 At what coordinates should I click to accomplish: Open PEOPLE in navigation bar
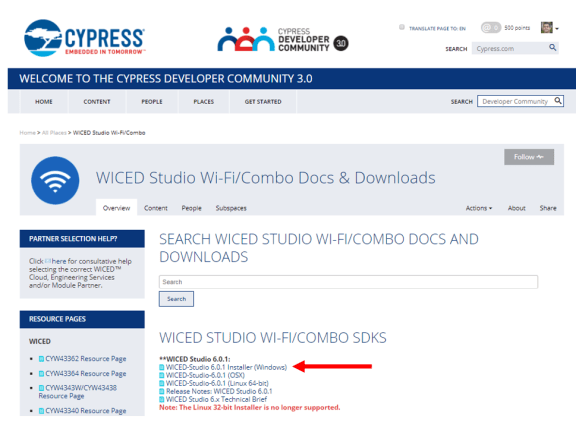coord(152,102)
